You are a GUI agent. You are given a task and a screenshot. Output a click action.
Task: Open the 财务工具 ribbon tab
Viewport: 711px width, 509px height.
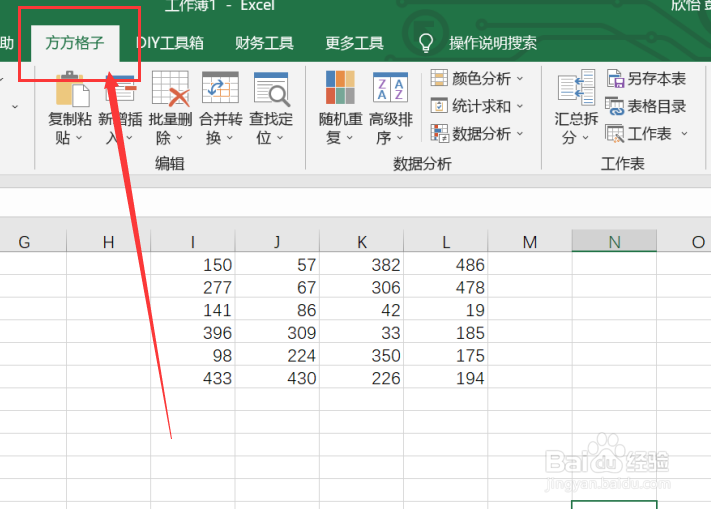(264, 43)
